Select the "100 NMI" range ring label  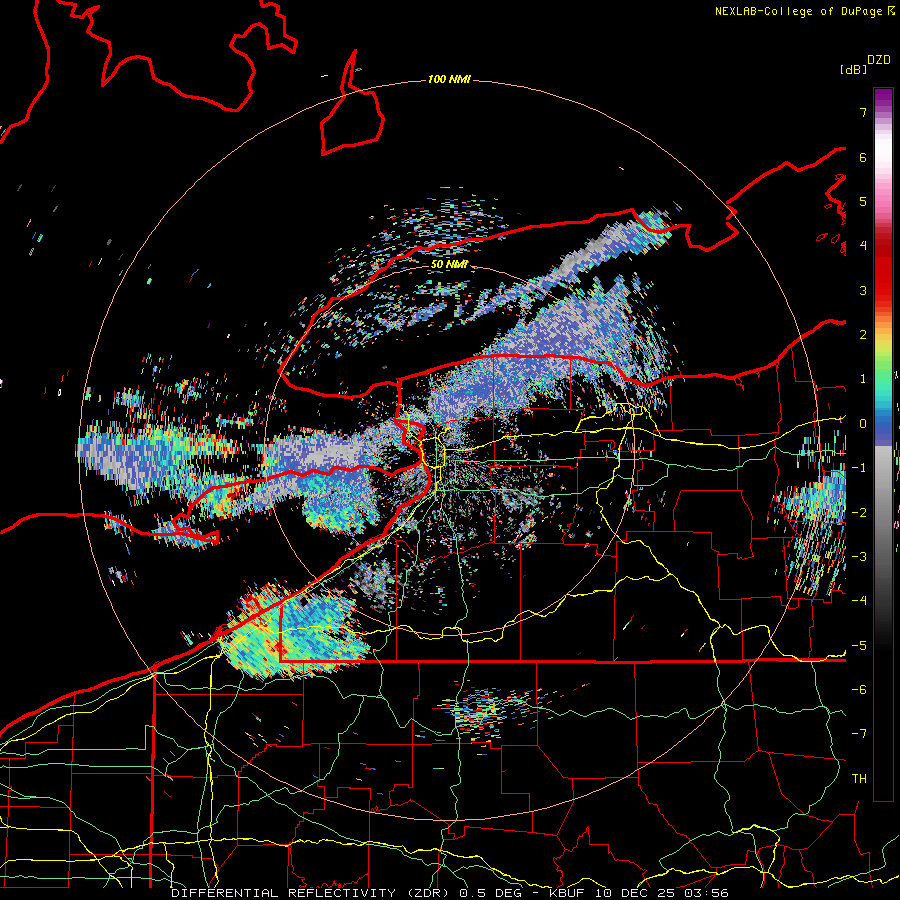tap(449, 79)
